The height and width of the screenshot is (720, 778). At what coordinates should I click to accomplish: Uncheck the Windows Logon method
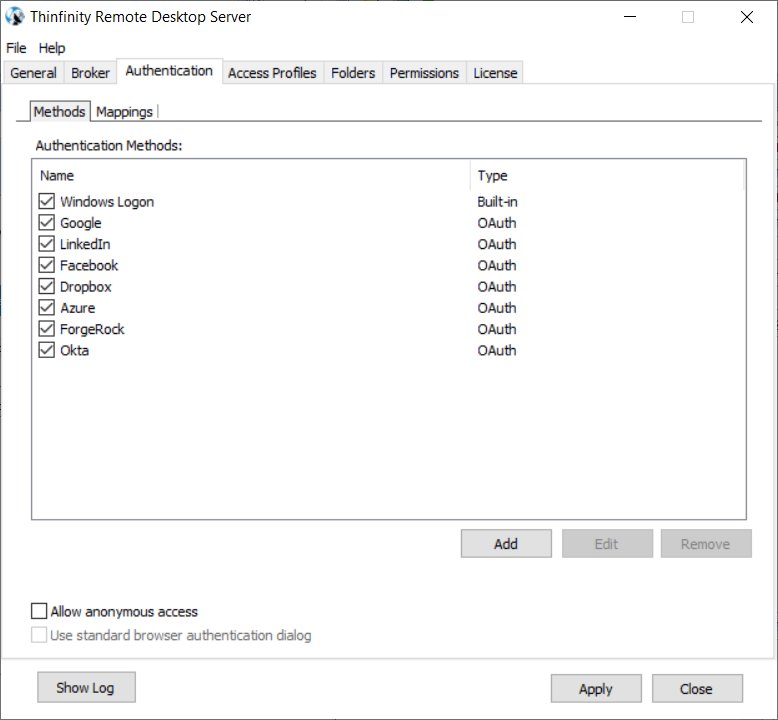tap(47, 201)
